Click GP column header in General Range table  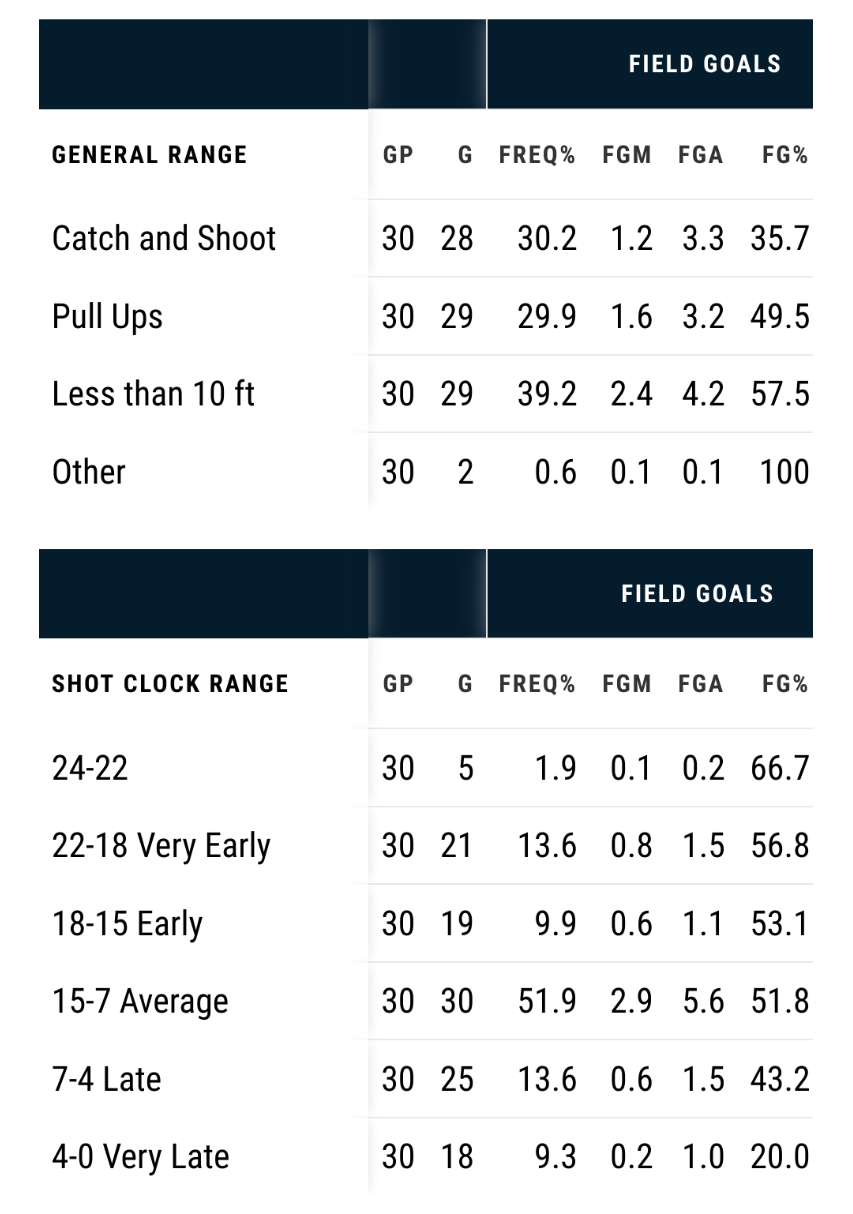(x=398, y=155)
